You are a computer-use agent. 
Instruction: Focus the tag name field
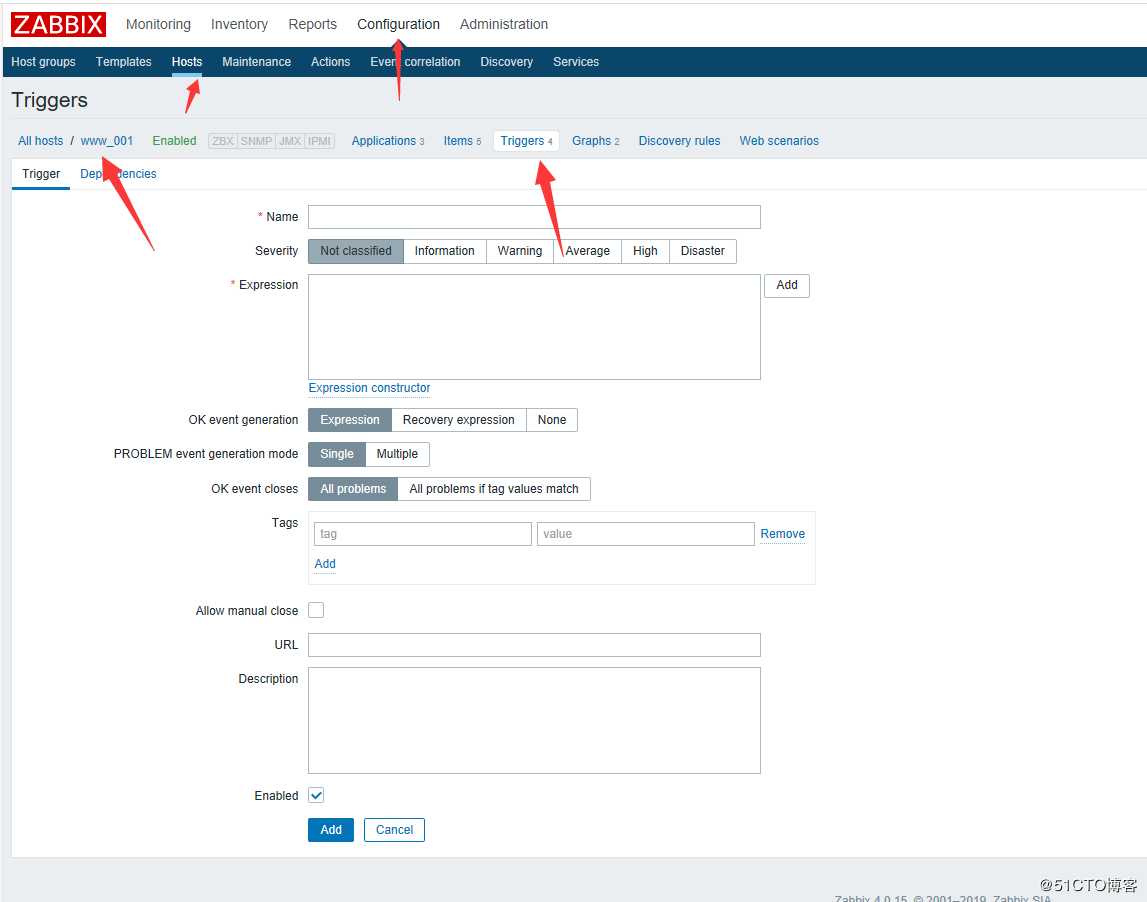(x=423, y=534)
